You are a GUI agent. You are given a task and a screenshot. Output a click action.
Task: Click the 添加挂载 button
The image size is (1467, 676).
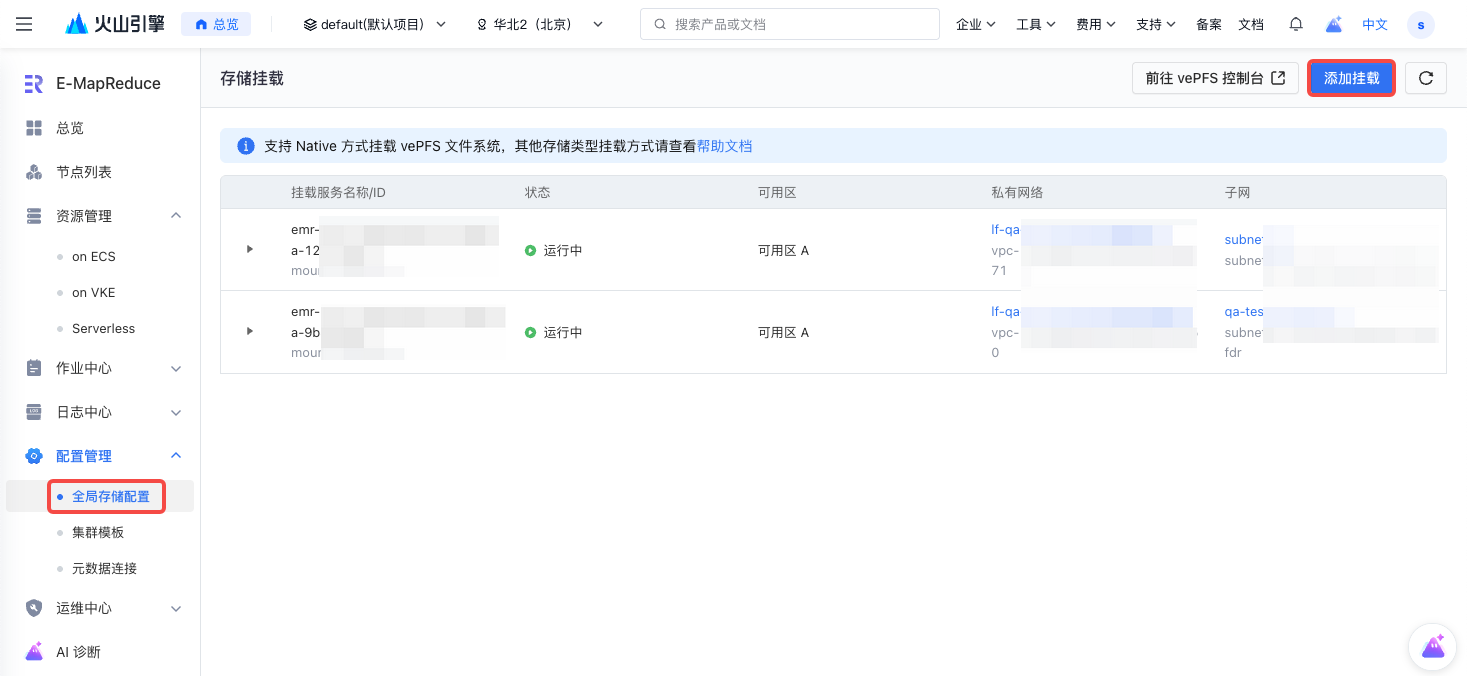[x=1351, y=78]
